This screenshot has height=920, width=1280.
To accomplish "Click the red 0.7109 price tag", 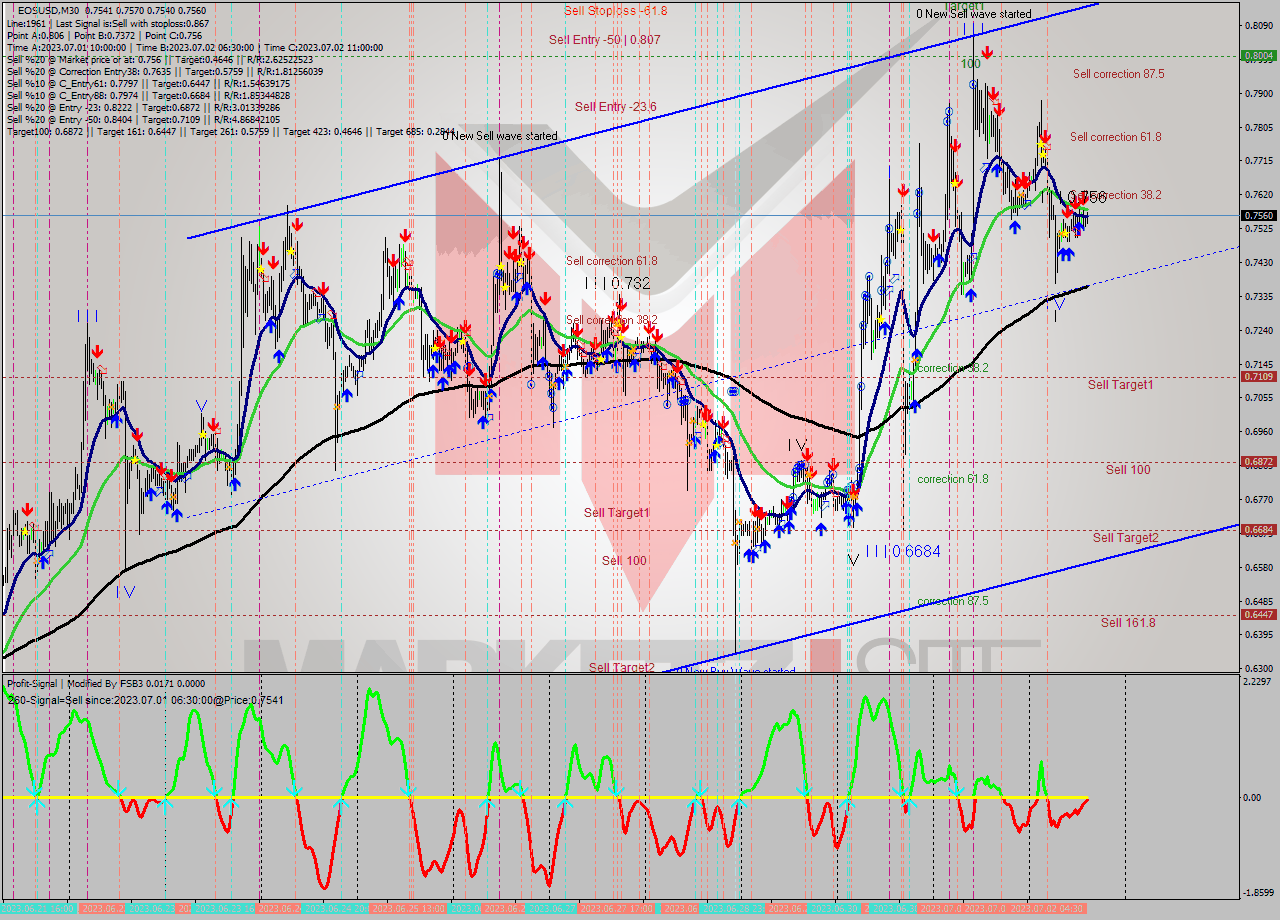I will (1258, 376).
